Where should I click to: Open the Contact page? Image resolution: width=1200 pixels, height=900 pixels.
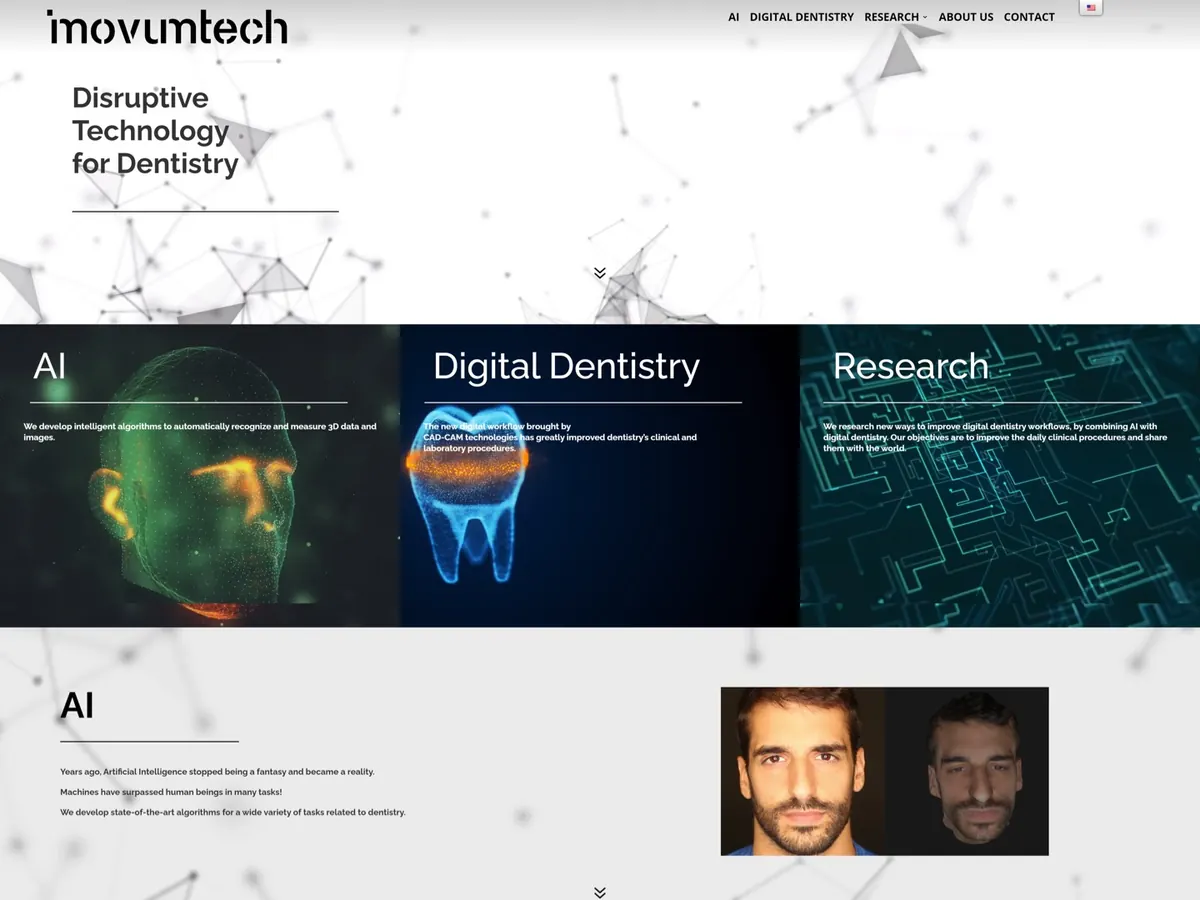(1029, 17)
